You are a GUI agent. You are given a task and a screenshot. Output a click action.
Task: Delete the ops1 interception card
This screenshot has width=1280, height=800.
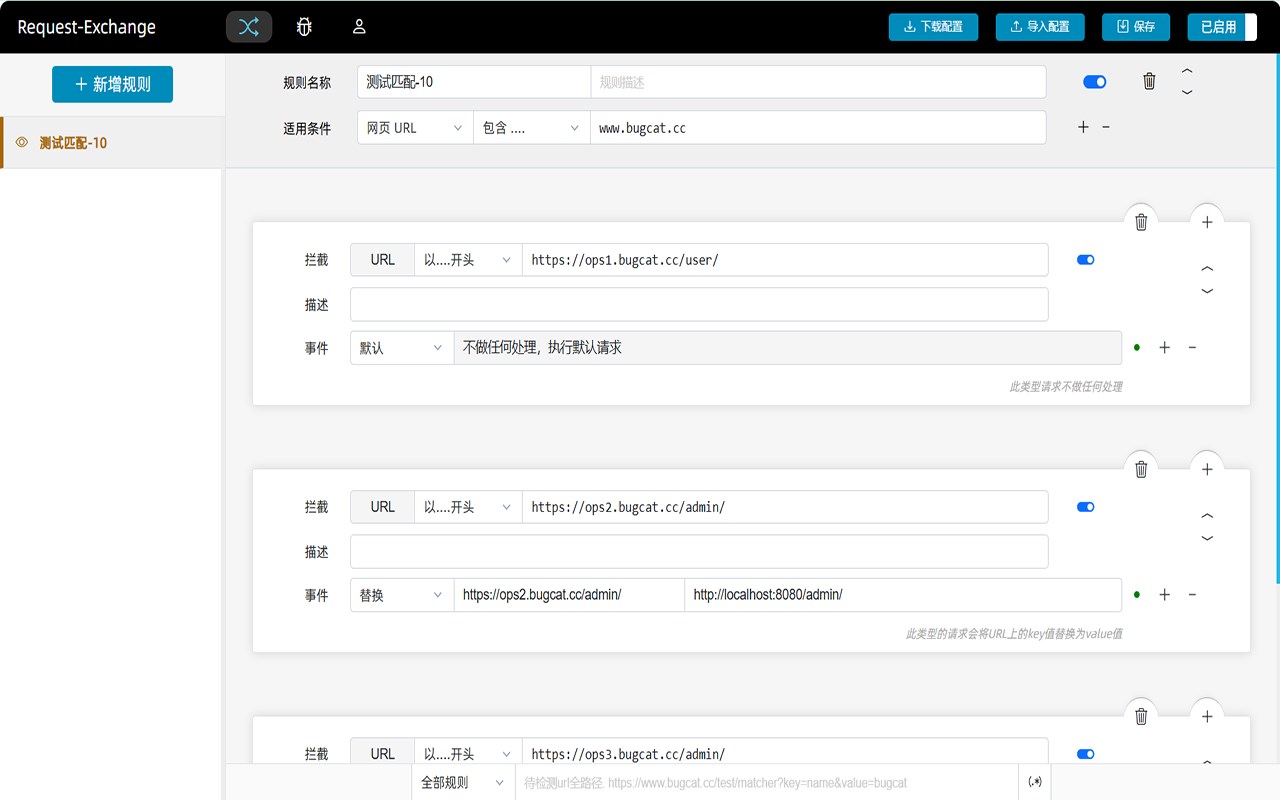pyautogui.click(x=1141, y=222)
